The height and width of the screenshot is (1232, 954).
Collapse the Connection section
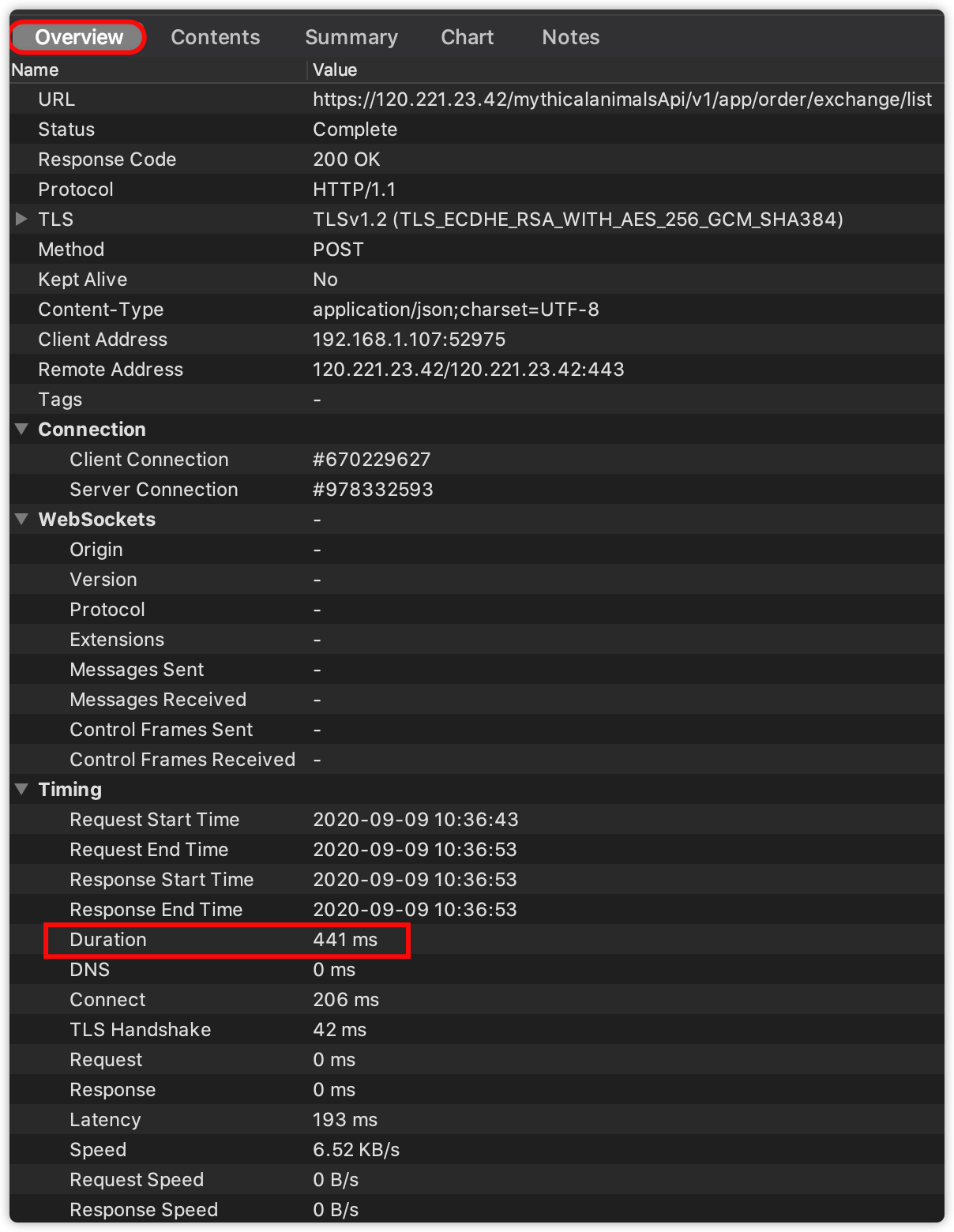click(x=21, y=429)
